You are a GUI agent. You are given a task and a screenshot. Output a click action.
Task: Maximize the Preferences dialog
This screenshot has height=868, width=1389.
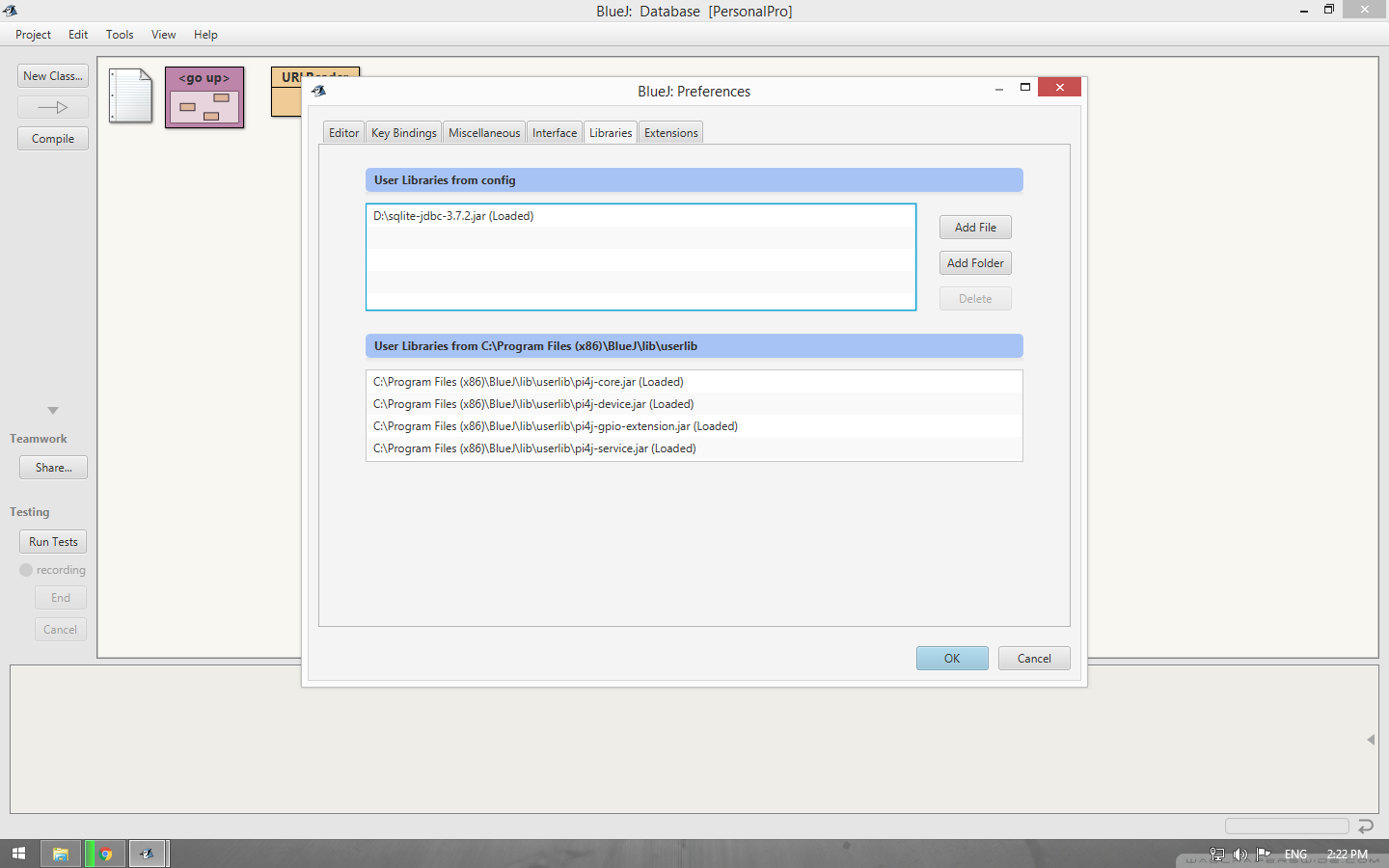[x=1025, y=87]
